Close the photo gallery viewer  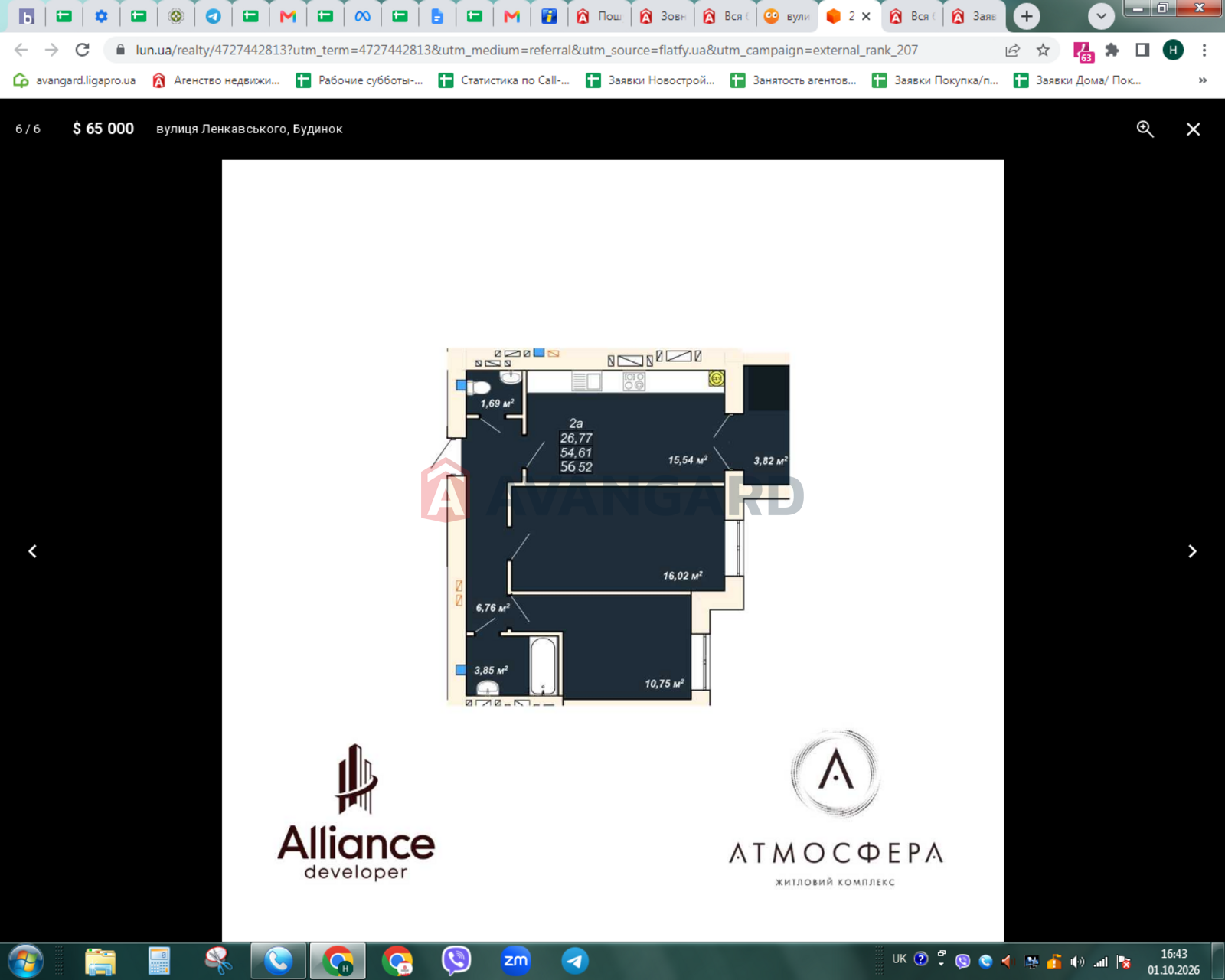click(1193, 129)
